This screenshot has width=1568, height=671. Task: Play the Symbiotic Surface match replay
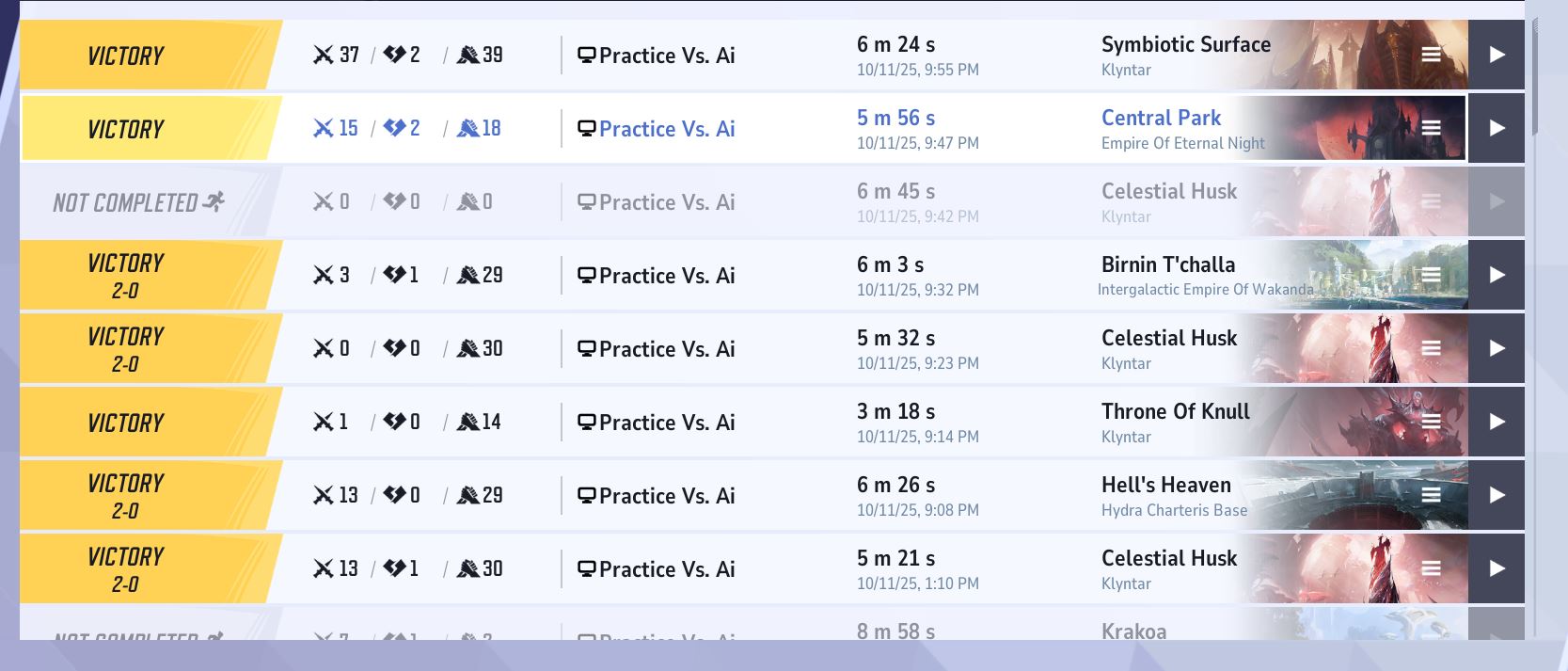[x=1497, y=55]
